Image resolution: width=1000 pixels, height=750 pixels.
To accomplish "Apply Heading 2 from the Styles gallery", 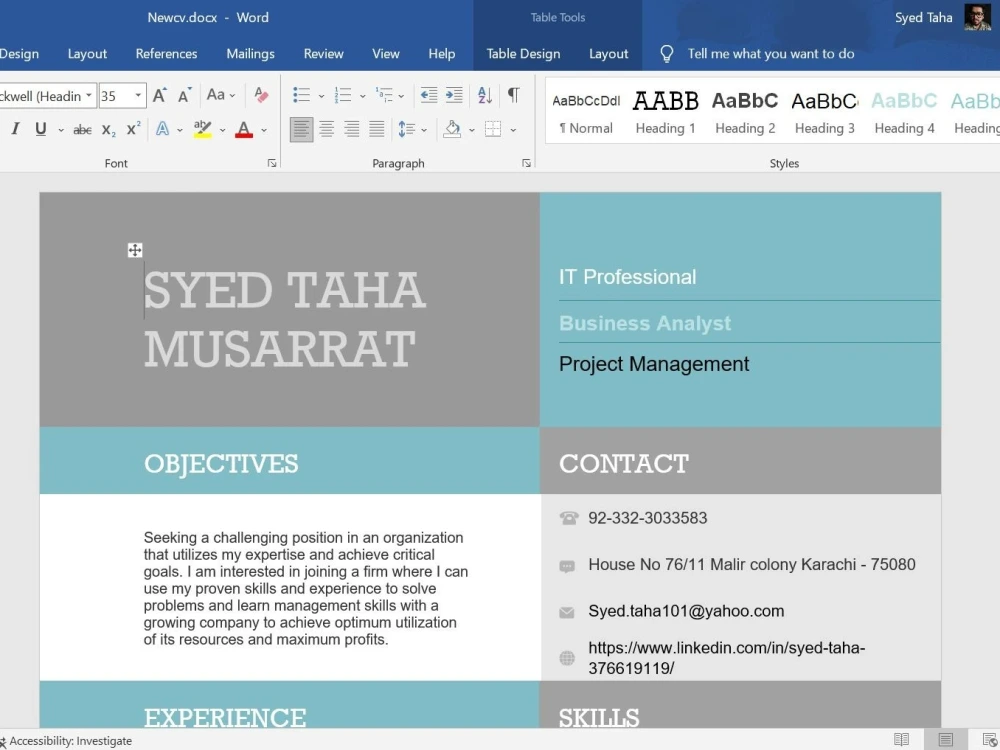I will coord(745,110).
